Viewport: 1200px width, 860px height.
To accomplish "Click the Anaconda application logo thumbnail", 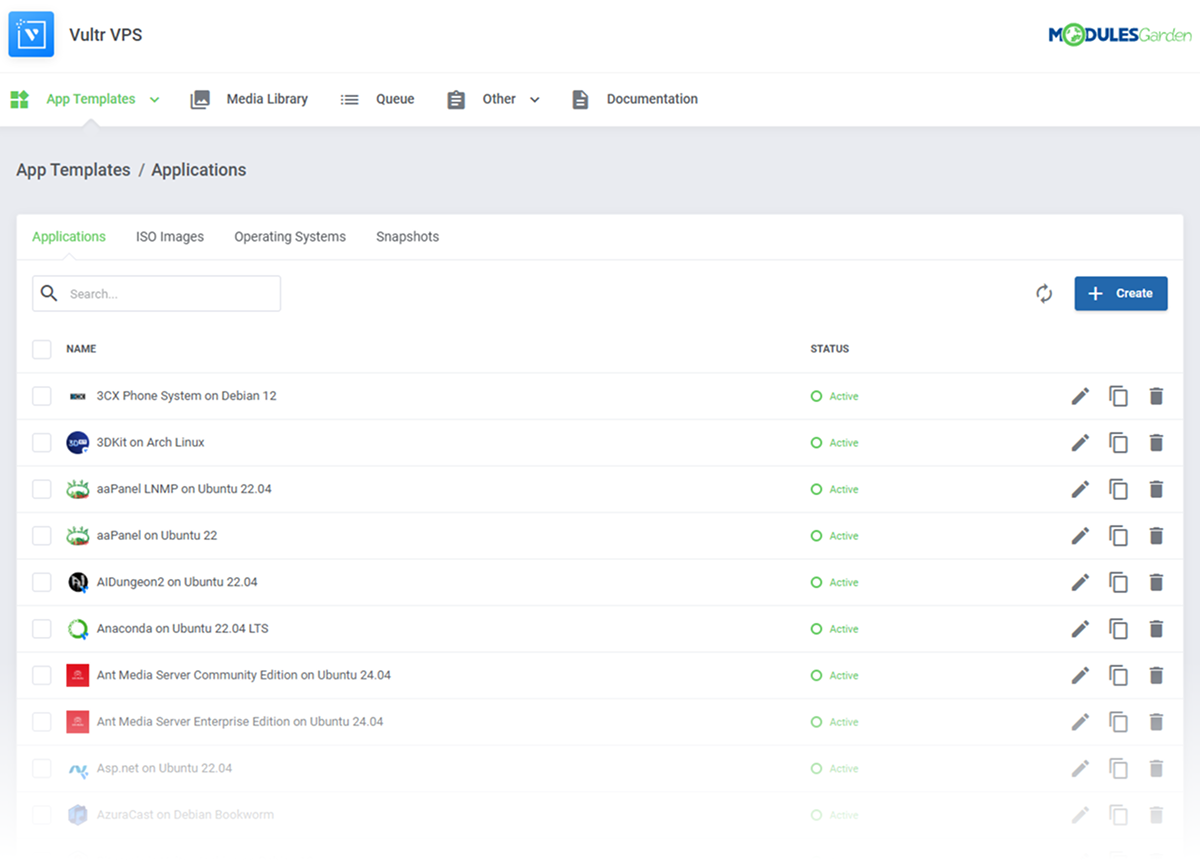I will (78, 629).
